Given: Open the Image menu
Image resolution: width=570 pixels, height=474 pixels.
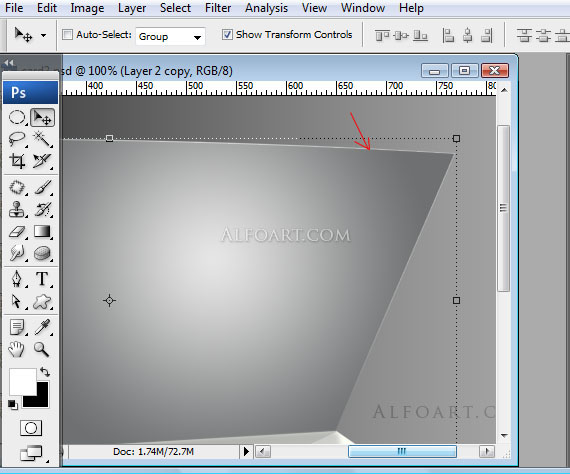Looking at the screenshot, I should [87, 8].
